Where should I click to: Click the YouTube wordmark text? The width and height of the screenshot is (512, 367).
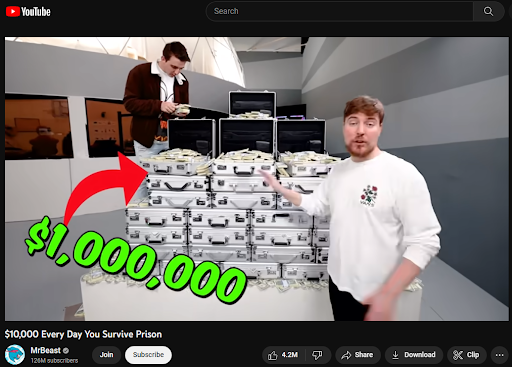click(x=36, y=12)
